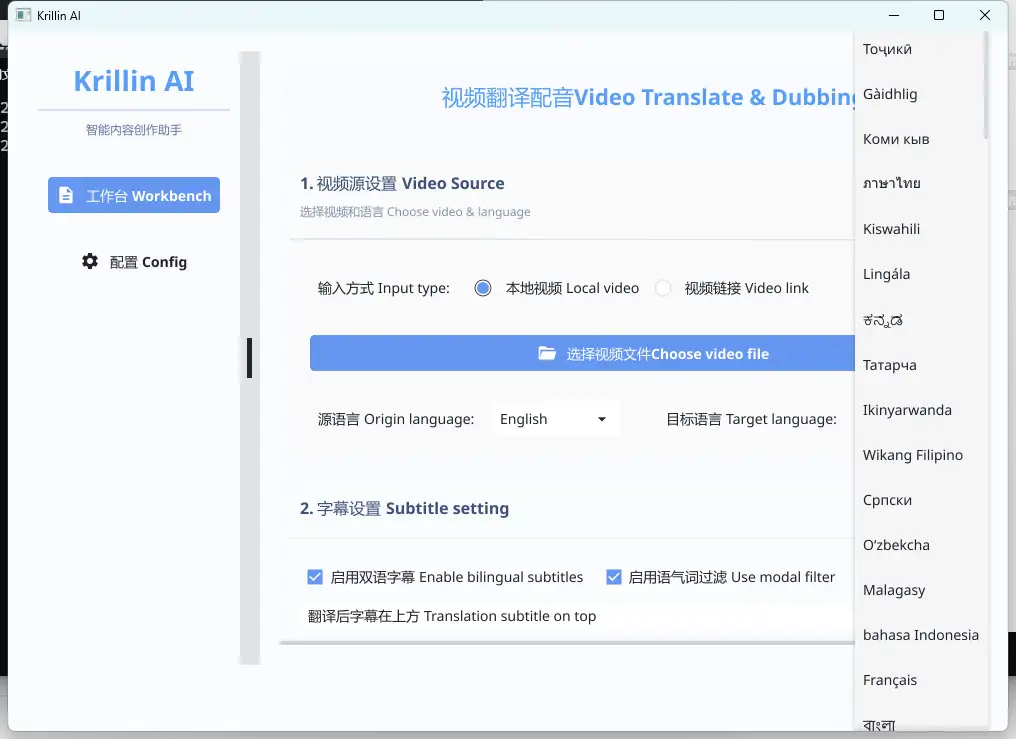This screenshot has height=739, width=1016.
Task: Open the Origin language dropdown showing English
Action: point(555,419)
